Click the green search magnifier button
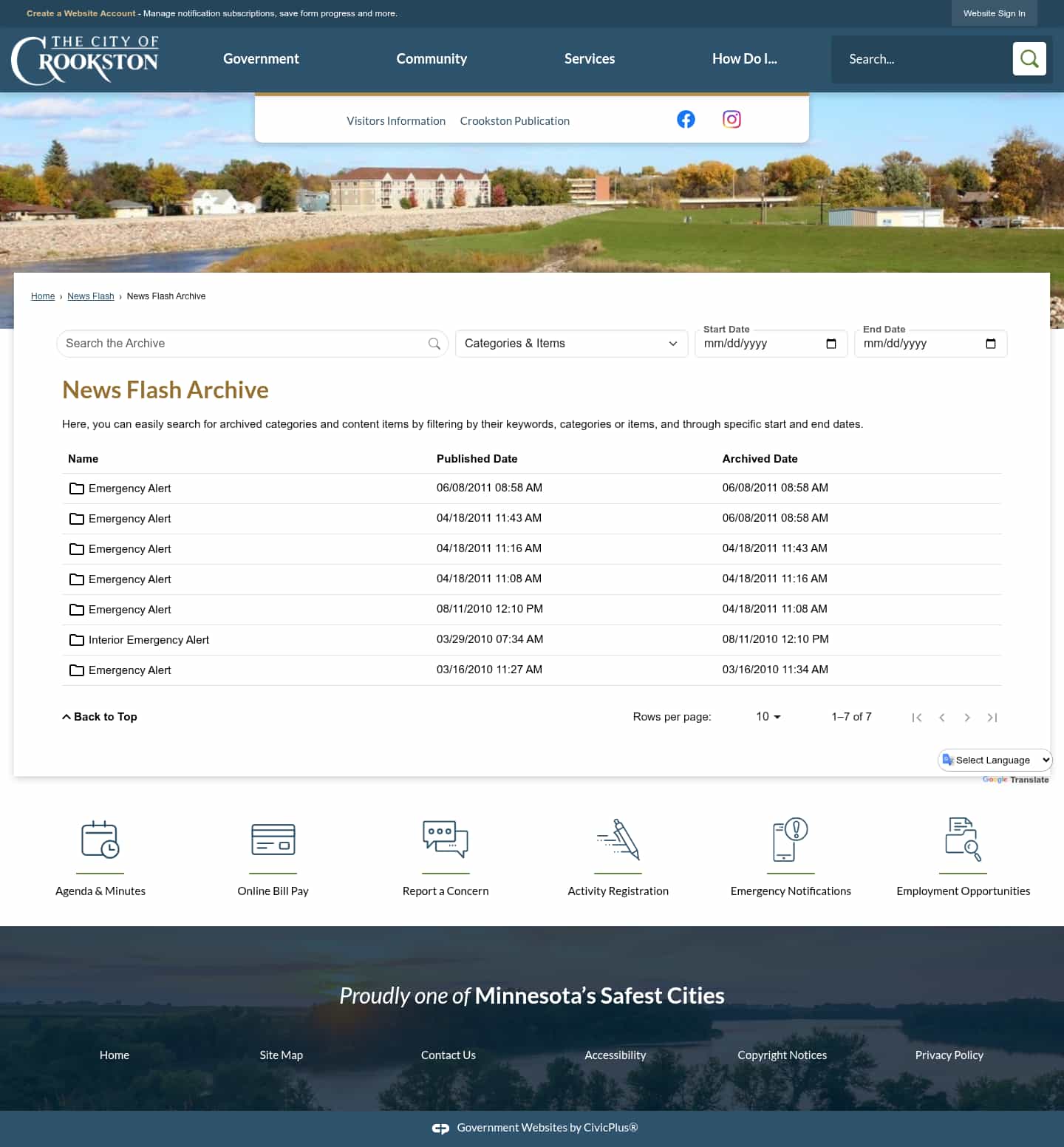 pyautogui.click(x=1029, y=58)
